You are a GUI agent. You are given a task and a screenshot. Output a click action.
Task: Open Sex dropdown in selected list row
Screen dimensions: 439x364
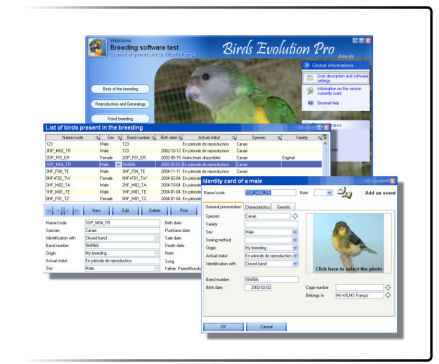click(x=118, y=164)
